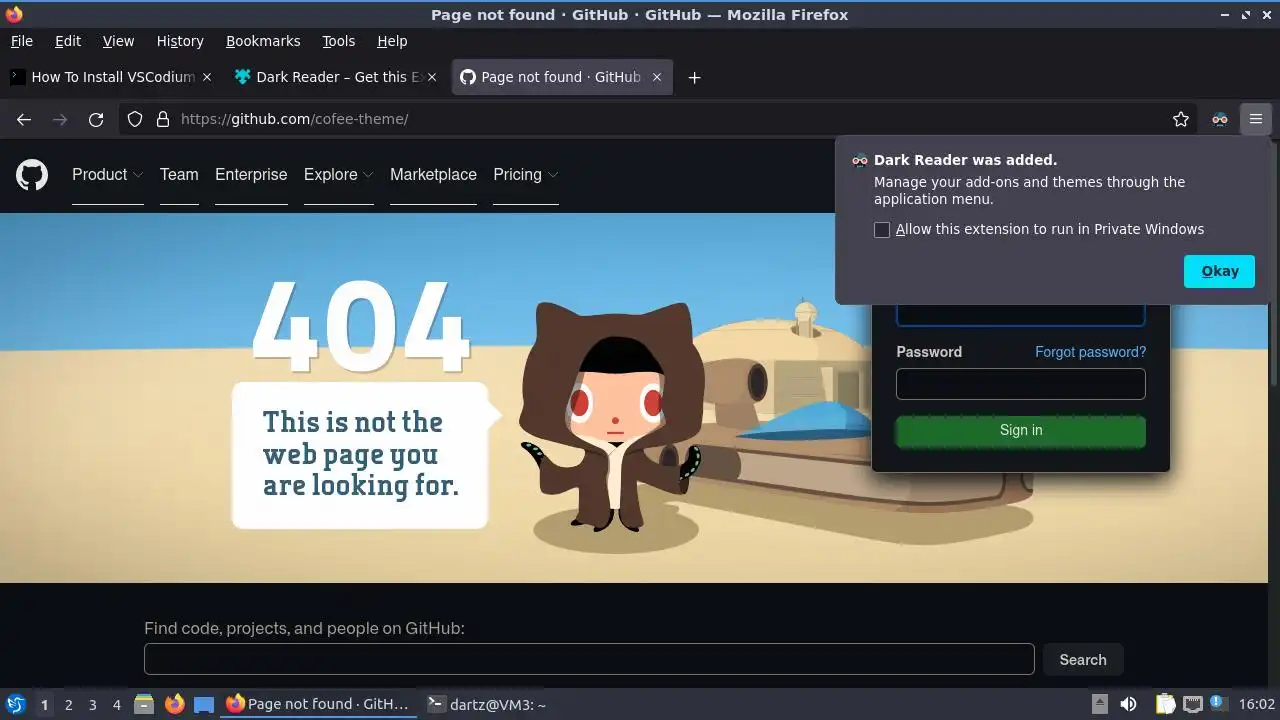1280x720 pixels.
Task: Click the Octocat Jedi illustration
Action: tap(614, 415)
